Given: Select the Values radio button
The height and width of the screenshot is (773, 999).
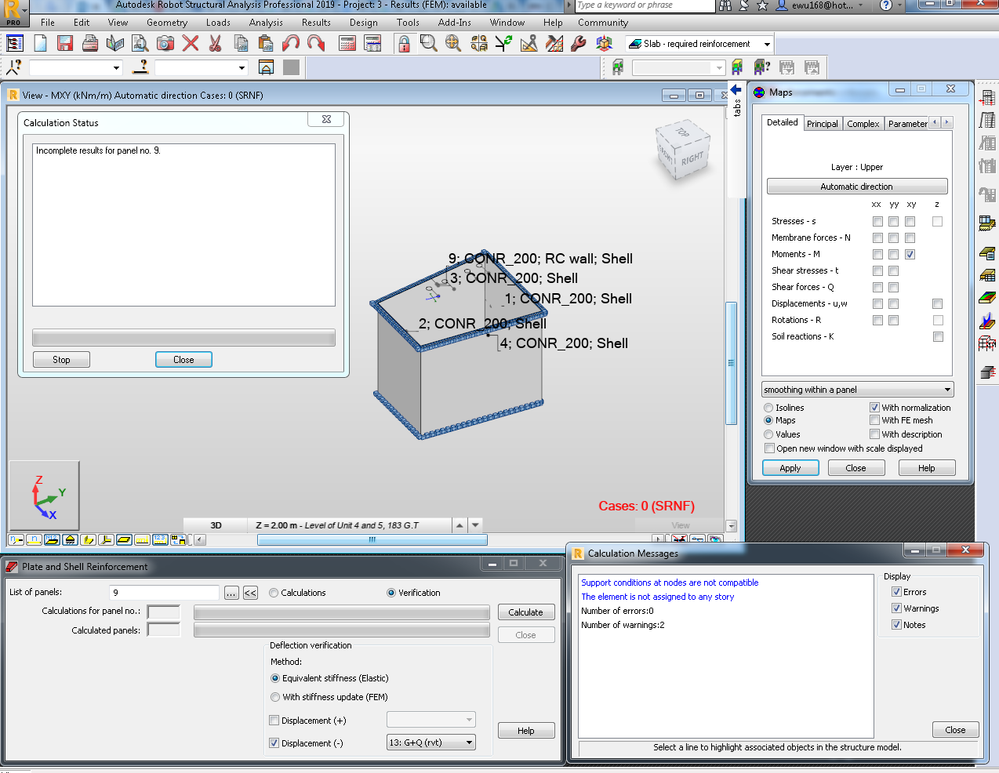Looking at the screenshot, I should [768, 434].
